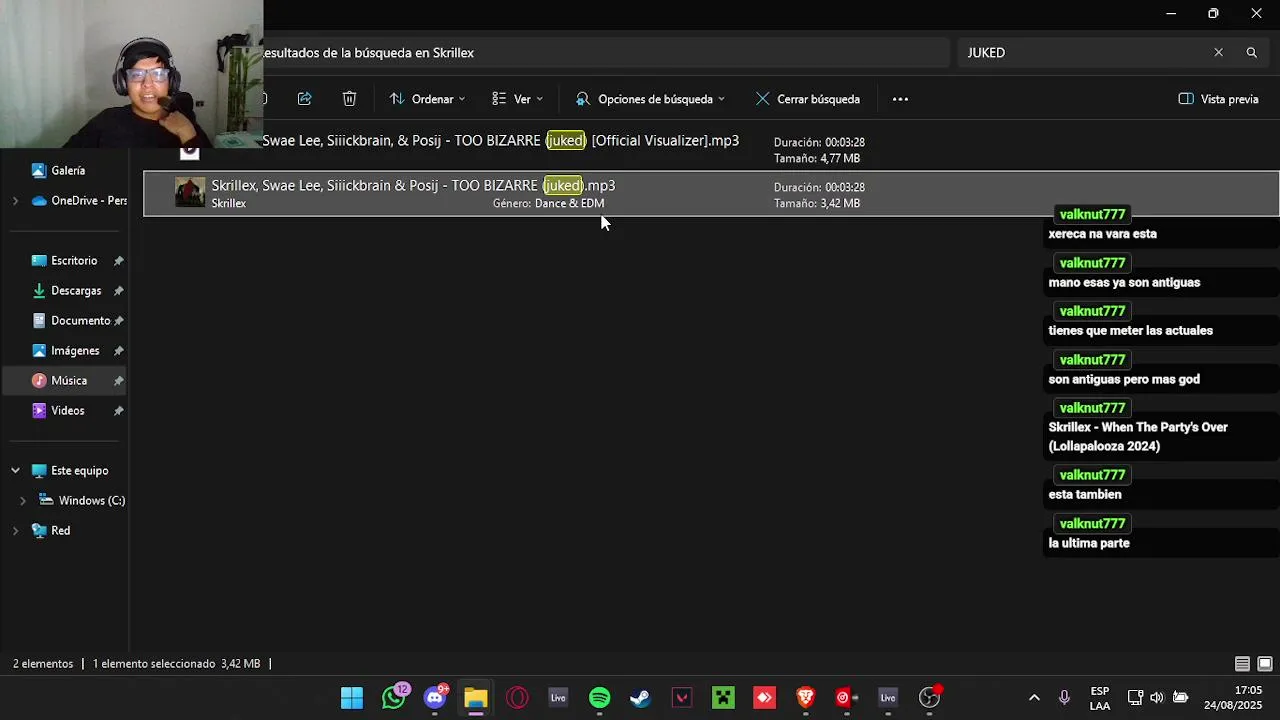Open Ableton Live icon next to OBS
1280x720 pixels.
coord(888,698)
